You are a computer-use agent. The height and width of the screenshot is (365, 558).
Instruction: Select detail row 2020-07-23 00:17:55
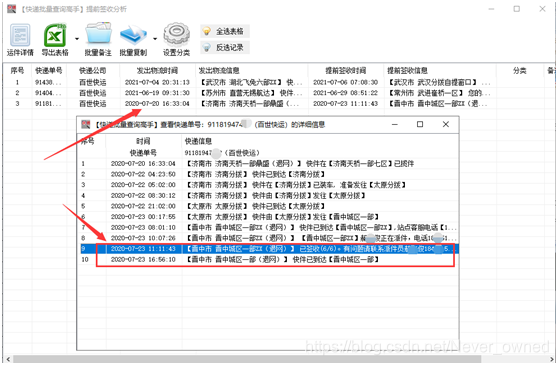(268, 217)
